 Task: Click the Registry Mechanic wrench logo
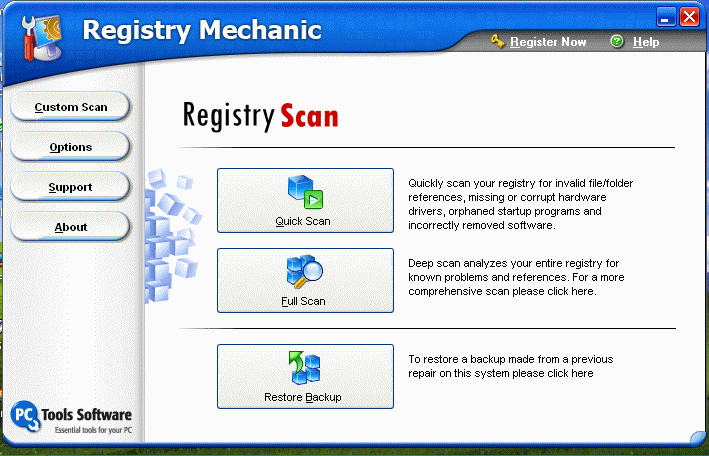coord(42,38)
